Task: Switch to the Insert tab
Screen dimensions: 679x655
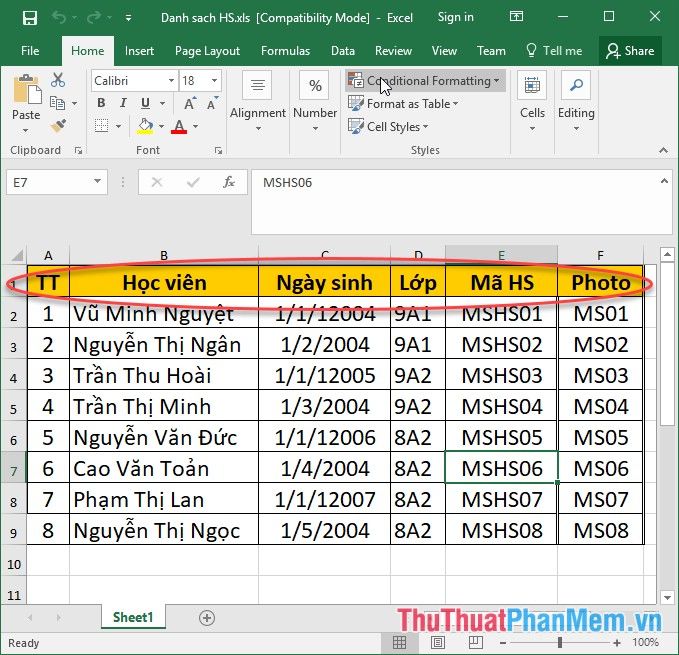Action: [x=139, y=51]
